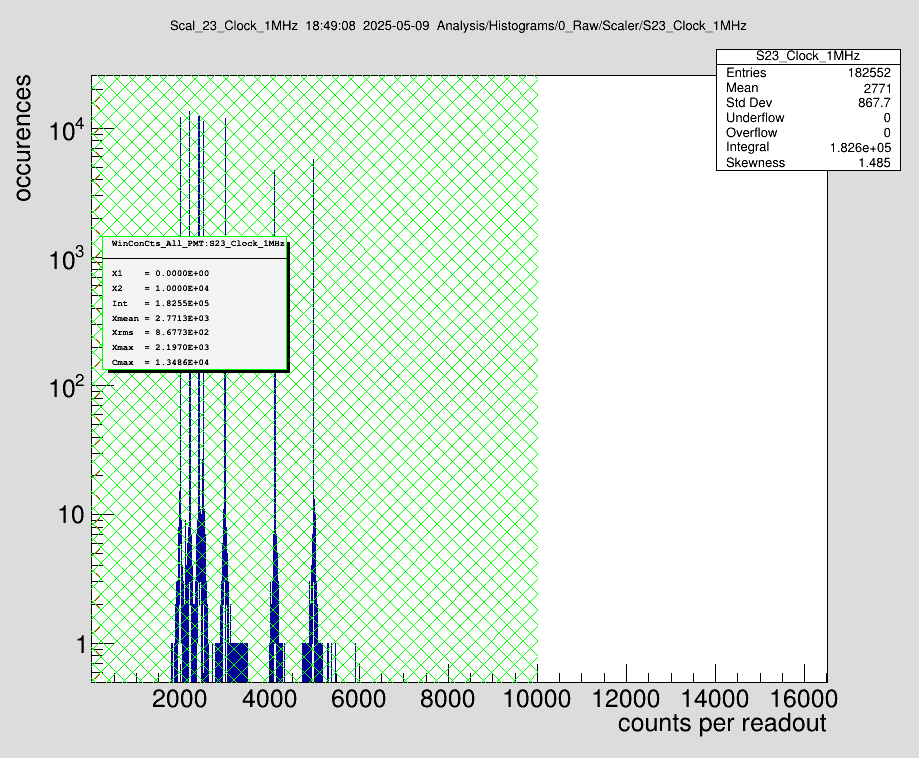Image resolution: width=919 pixels, height=758 pixels.
Task: Select the Xmax = 2.1970E+03 line
Action: tap(160, 348)
